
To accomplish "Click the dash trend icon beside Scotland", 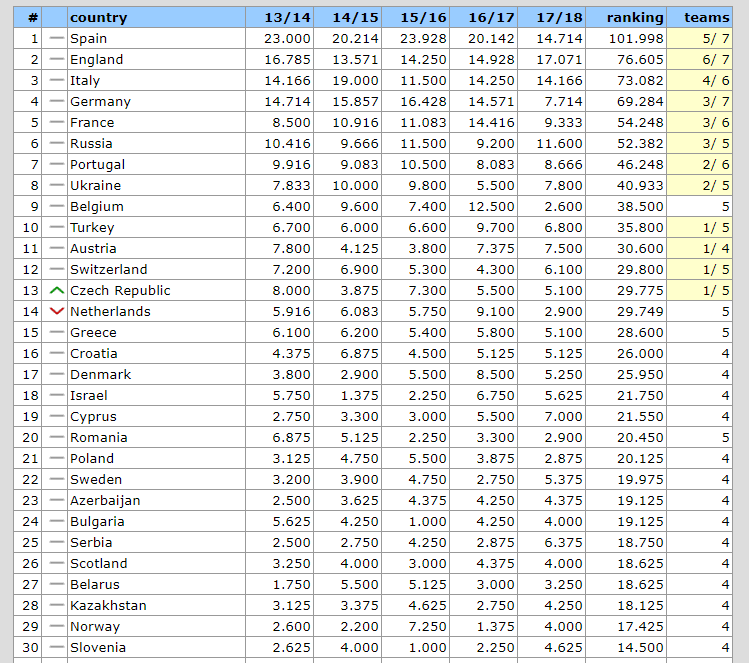I will (56, 563).
